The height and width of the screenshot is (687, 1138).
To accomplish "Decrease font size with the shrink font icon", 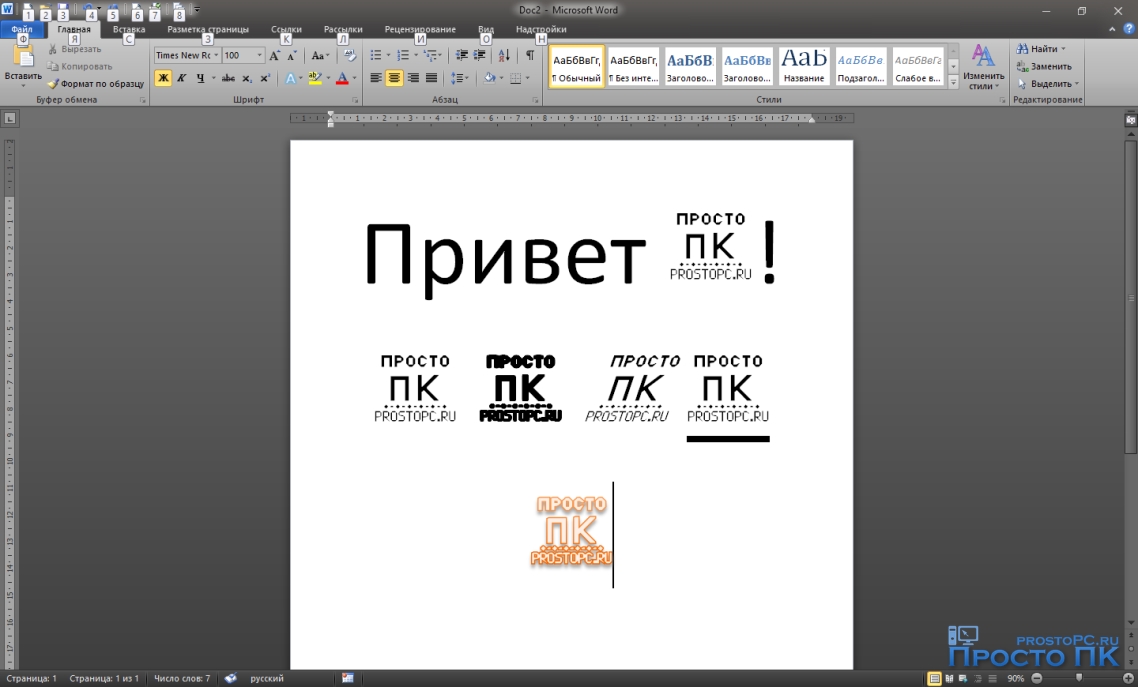I will tap(292, 55).
